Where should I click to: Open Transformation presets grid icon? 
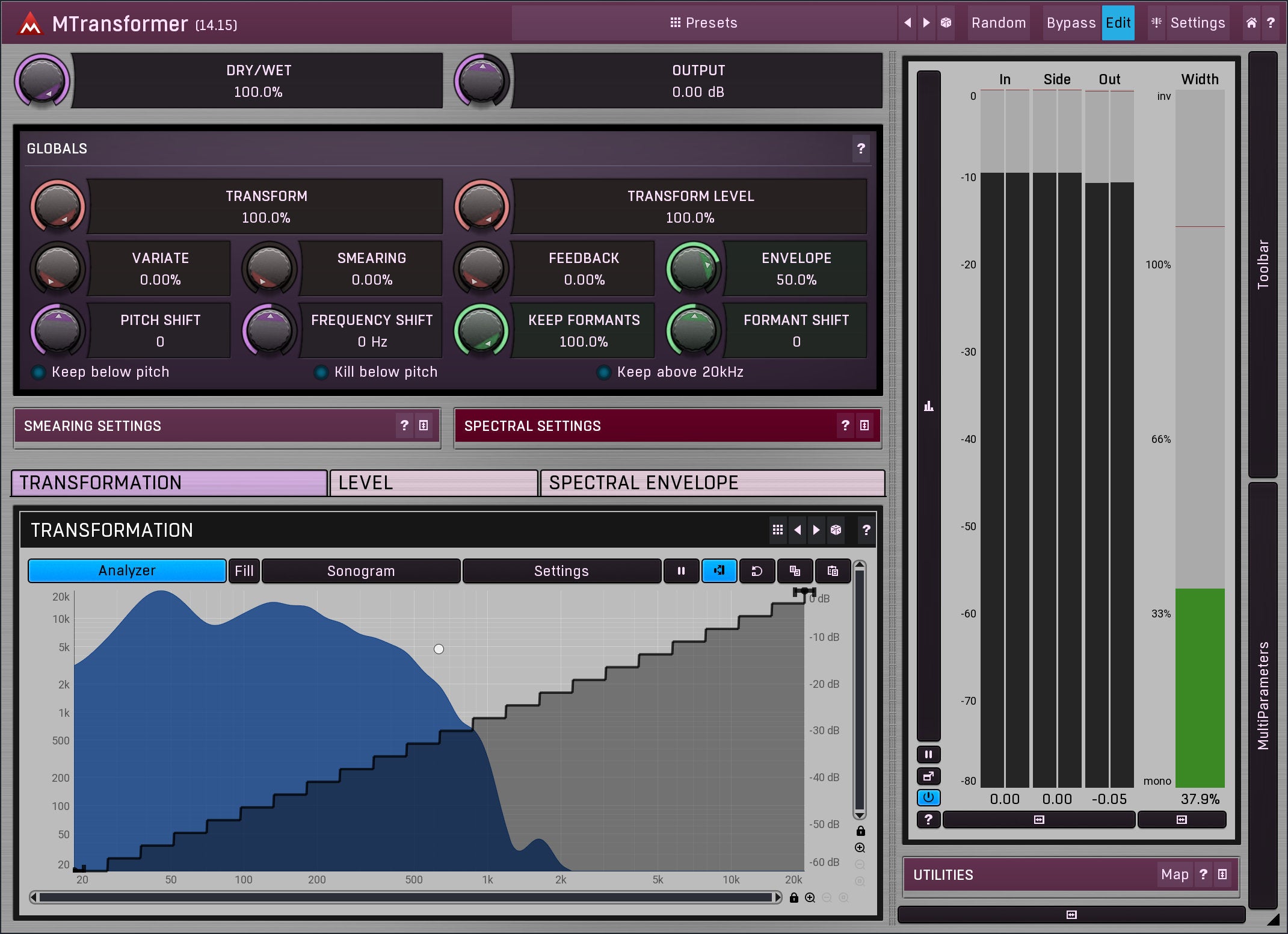(x=777, y=530)
